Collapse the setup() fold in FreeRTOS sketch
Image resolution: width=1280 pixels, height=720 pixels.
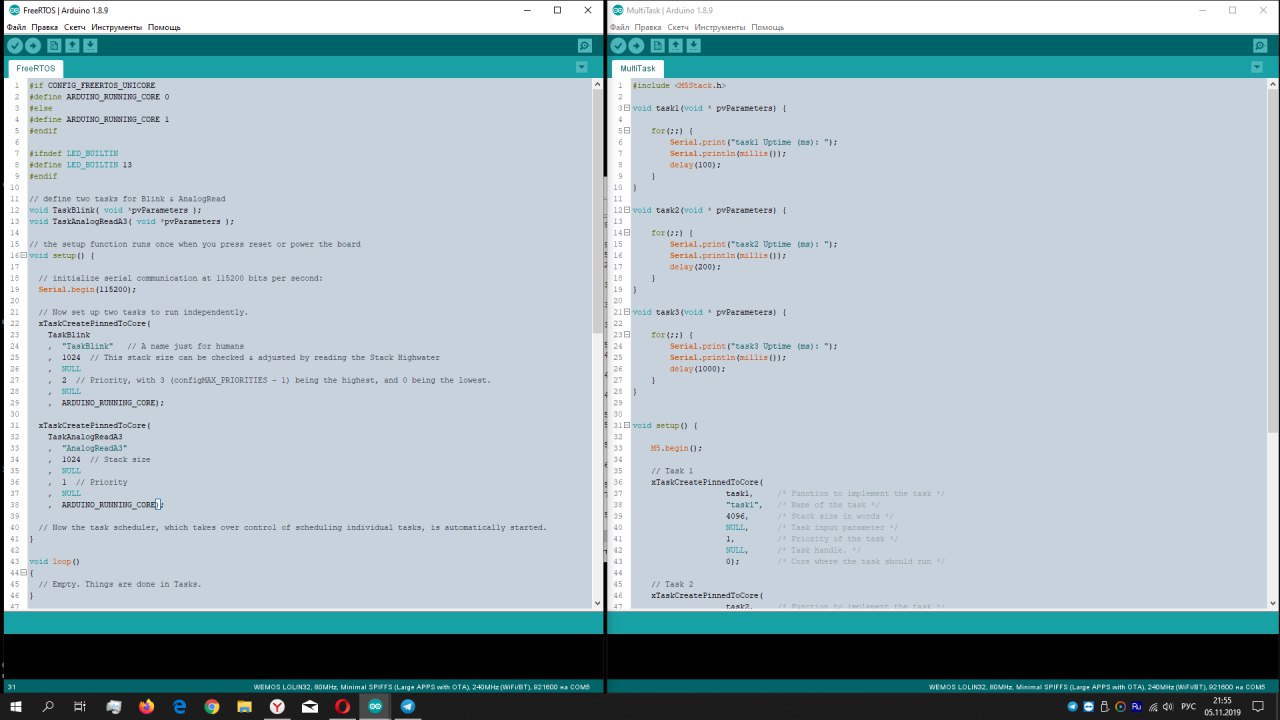pos(23,256)
